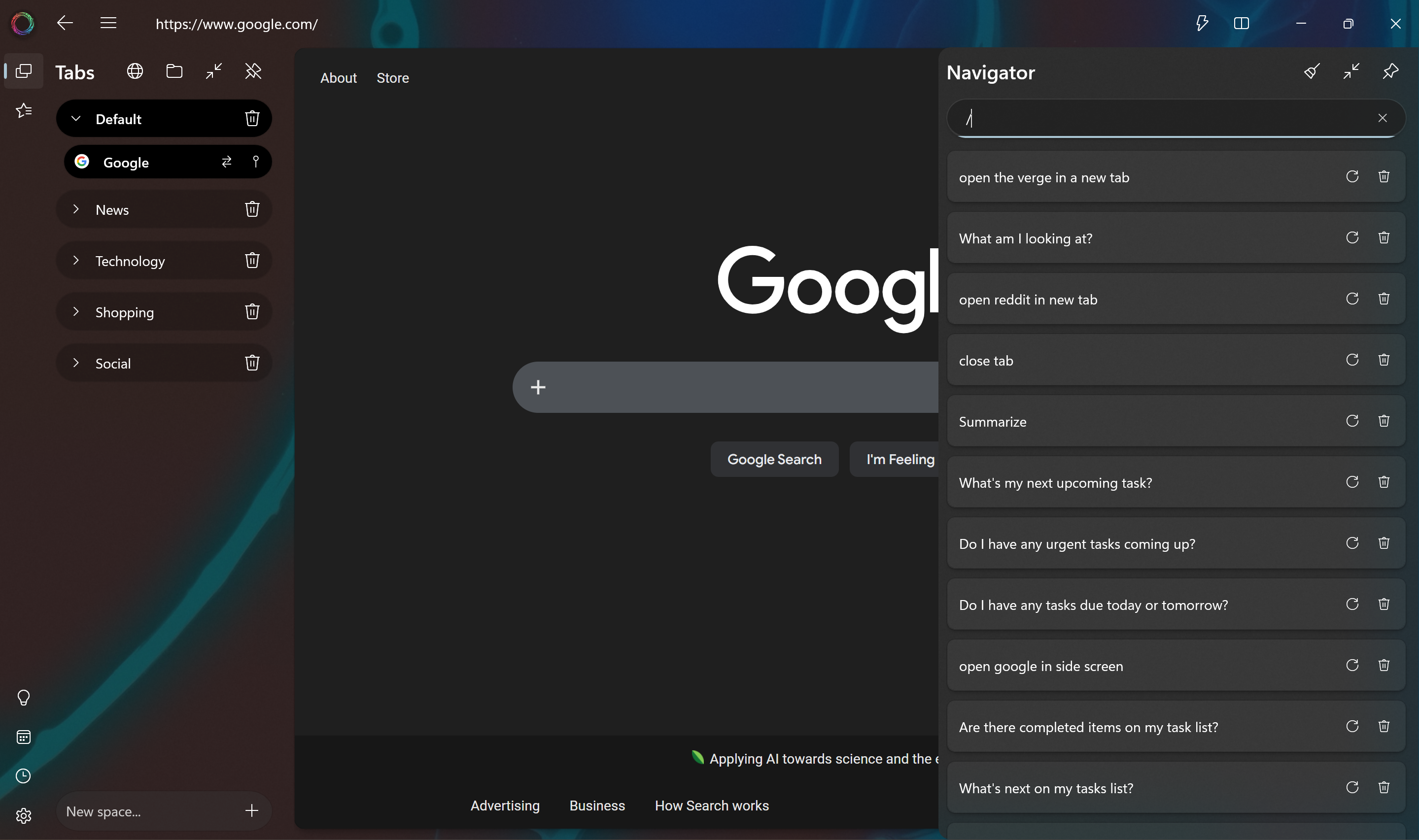The width and height of the screenshot is (1419, 840).
Task: Expand the Technology space
Action: (x=76, y=261)
